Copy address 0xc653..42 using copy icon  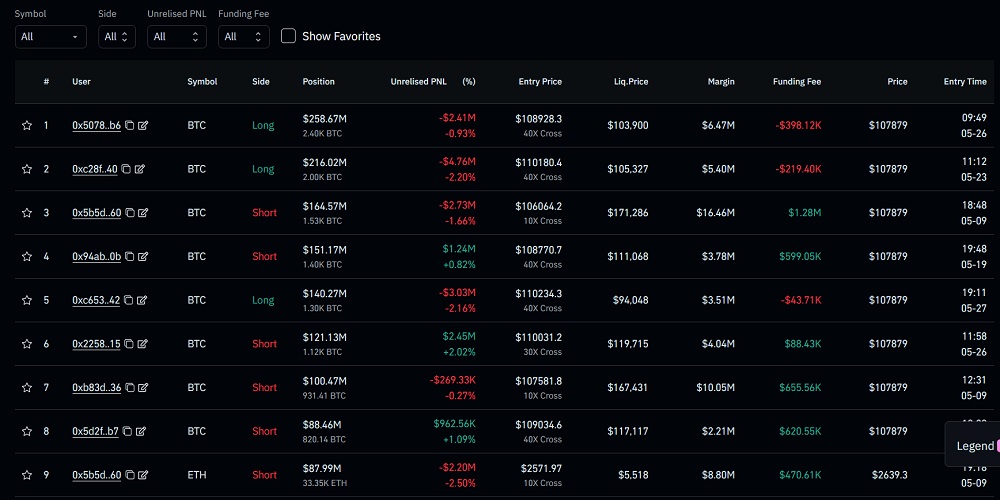128,300
